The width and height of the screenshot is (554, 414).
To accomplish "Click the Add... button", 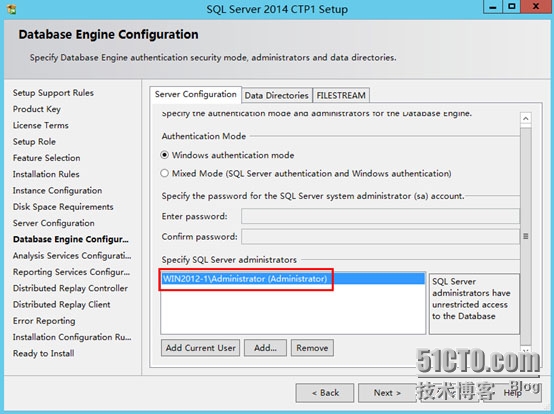I will [265, 348].
